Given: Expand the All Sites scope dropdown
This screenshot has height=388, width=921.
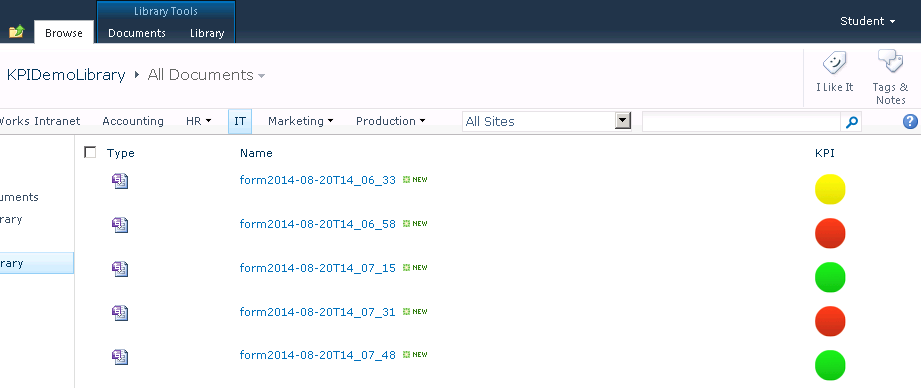Looking at the screenshot, I should pos(623,122).
